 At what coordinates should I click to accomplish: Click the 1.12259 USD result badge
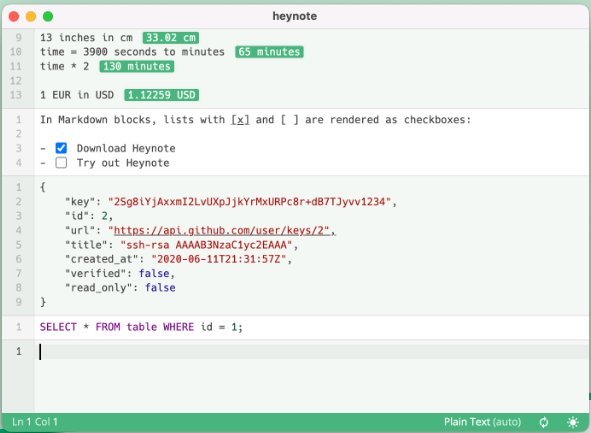(161, 95)
